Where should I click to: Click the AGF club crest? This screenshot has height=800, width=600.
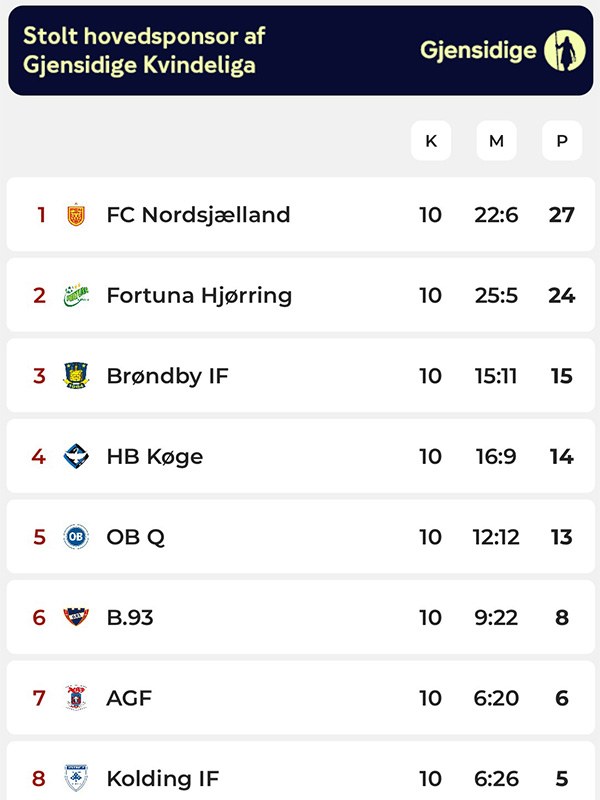(x=75, y=698)
